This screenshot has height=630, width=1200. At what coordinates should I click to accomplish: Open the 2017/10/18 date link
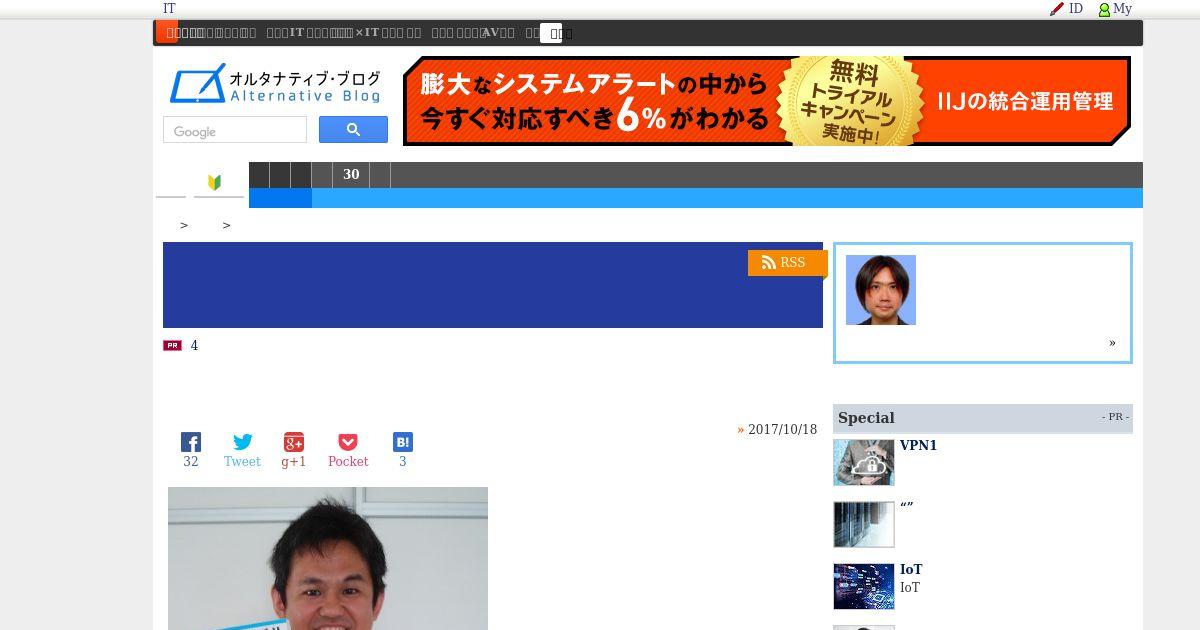tap(782, 430)
